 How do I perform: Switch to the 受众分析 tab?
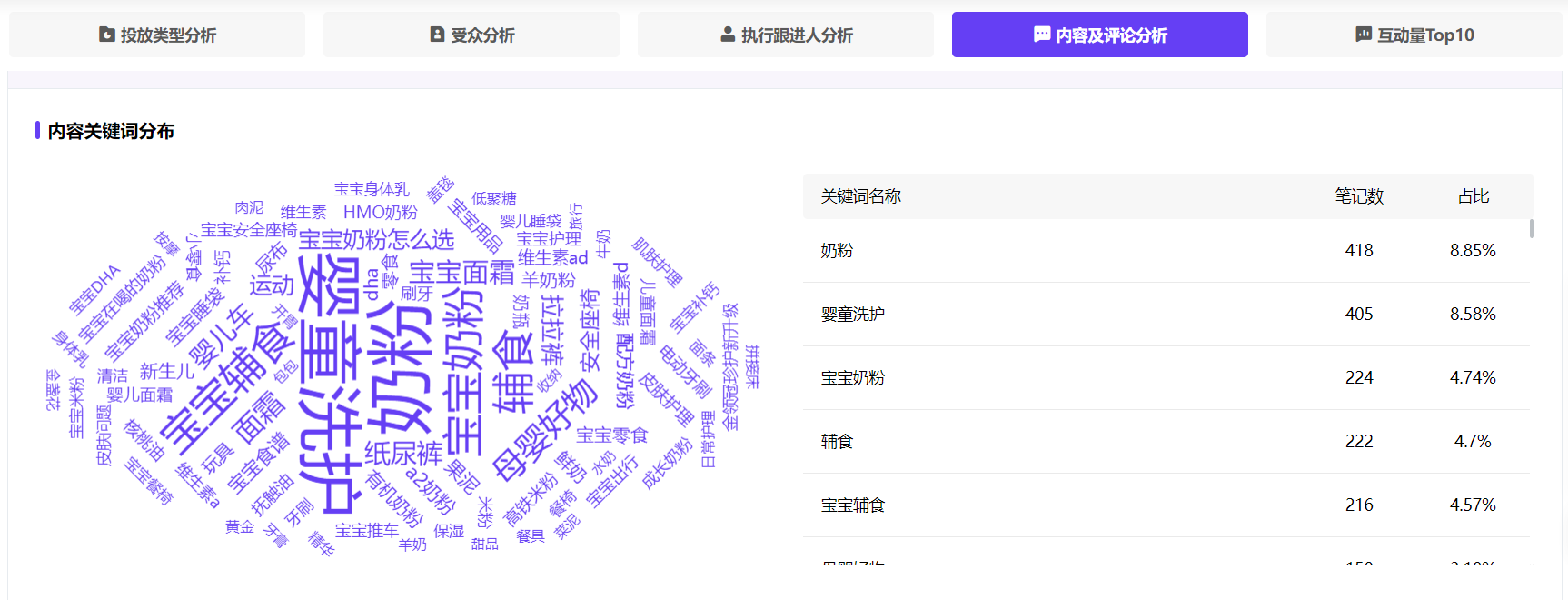pos(482,35)
